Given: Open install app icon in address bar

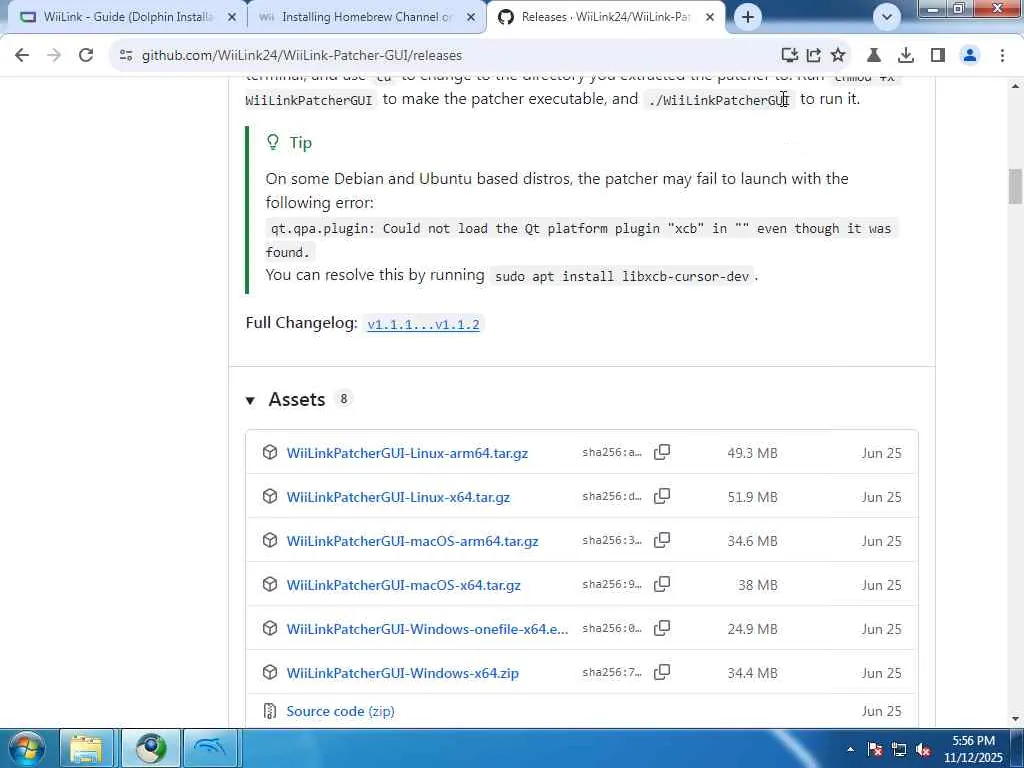Looking at the screenshot, I should tap(790, 56).
